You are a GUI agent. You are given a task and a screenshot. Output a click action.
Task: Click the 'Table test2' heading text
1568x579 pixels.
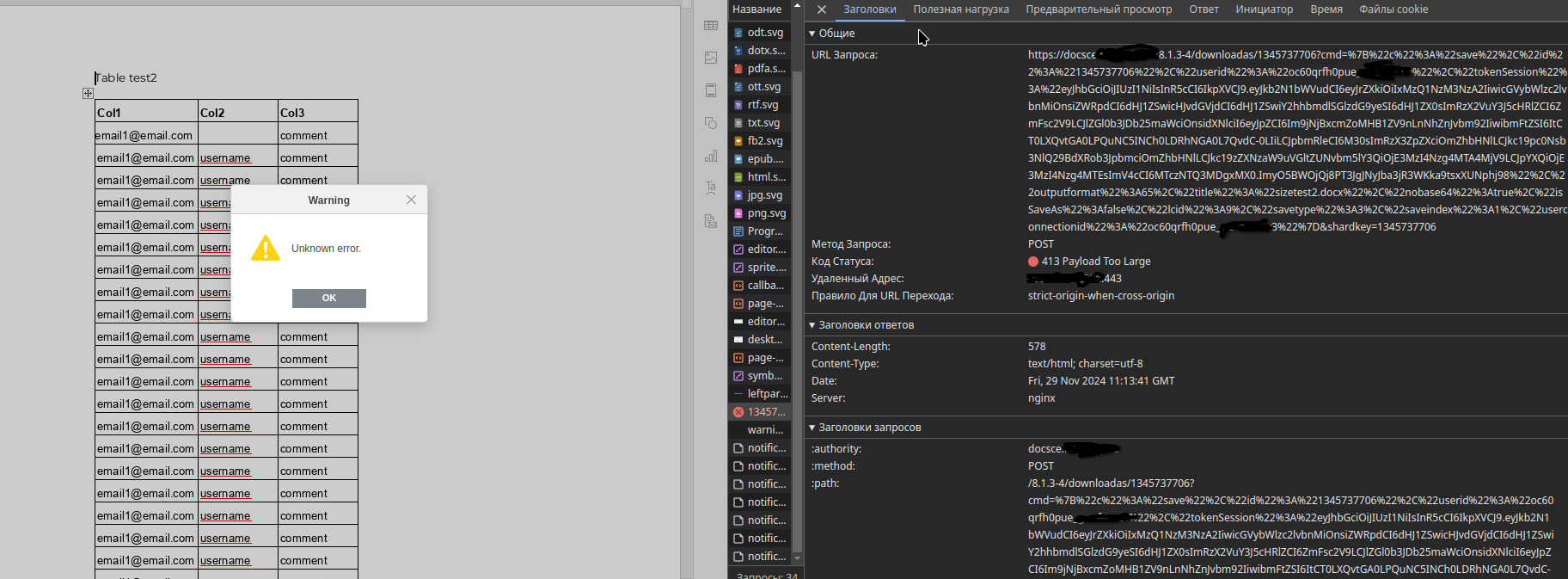(126, 77)
